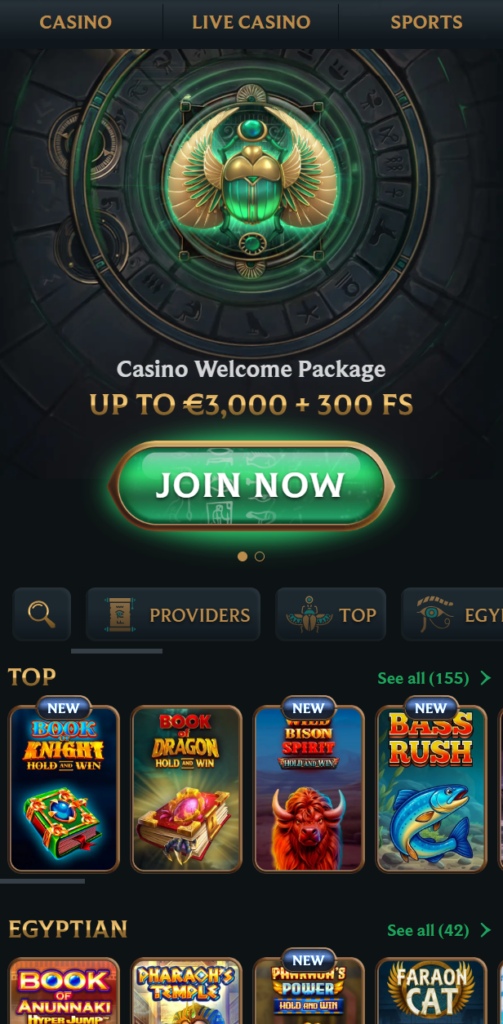
Task: Open See all (155) top games link
Action: [x=423, y=679]
